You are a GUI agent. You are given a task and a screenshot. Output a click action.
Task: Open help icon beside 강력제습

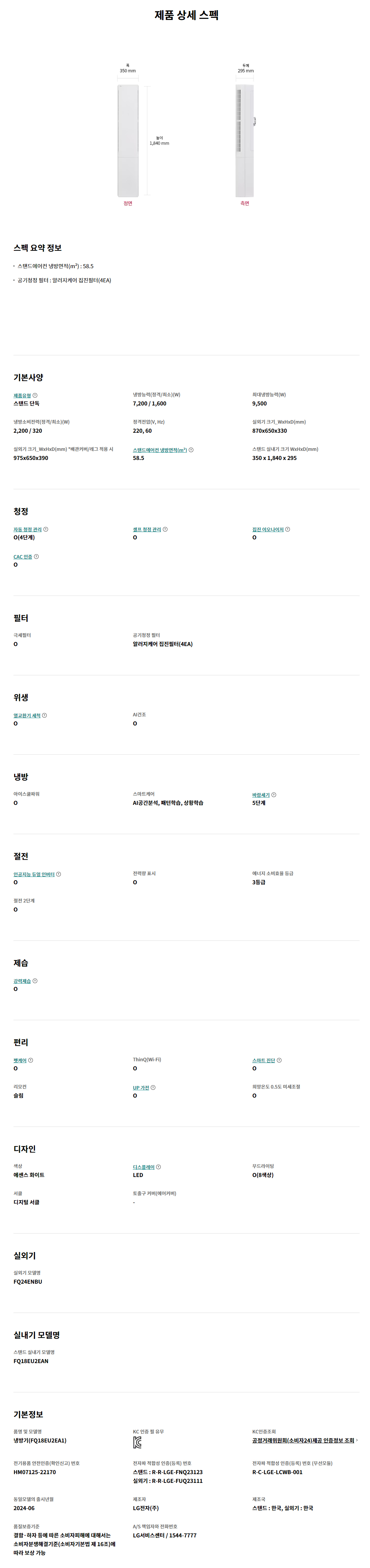pos(35,981)
